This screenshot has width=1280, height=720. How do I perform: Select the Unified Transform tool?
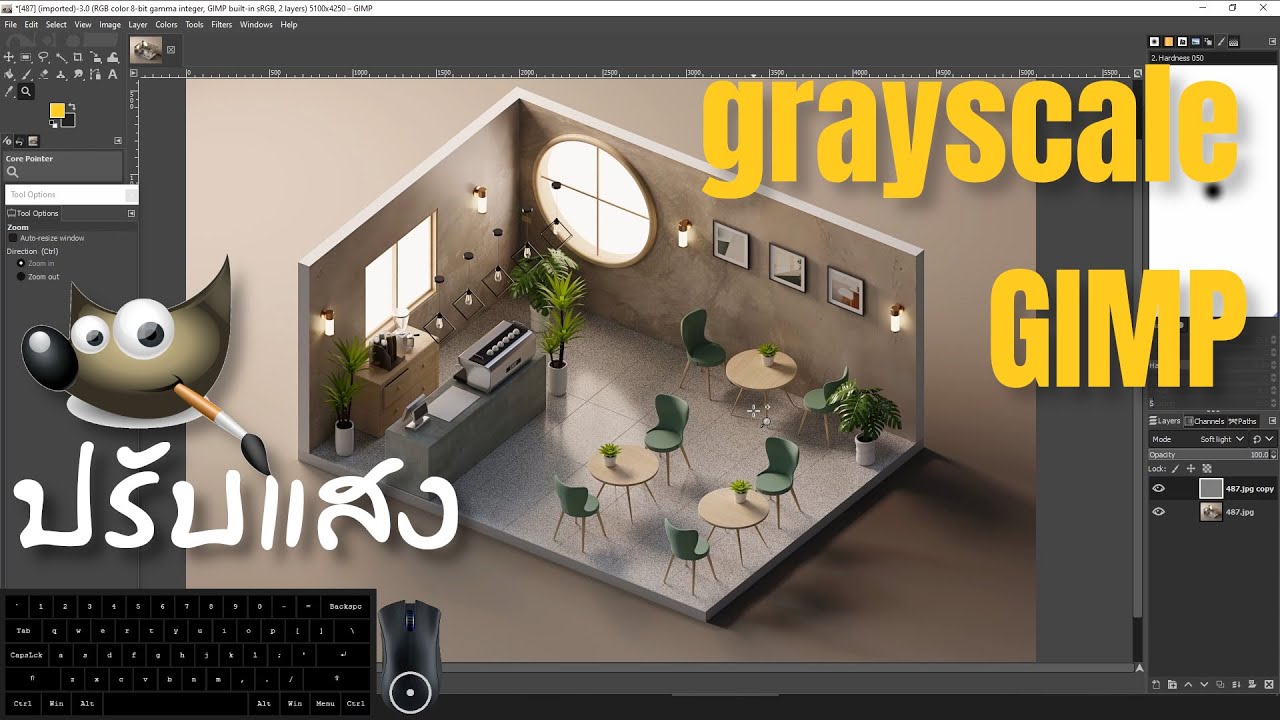(x=96, y=57)
